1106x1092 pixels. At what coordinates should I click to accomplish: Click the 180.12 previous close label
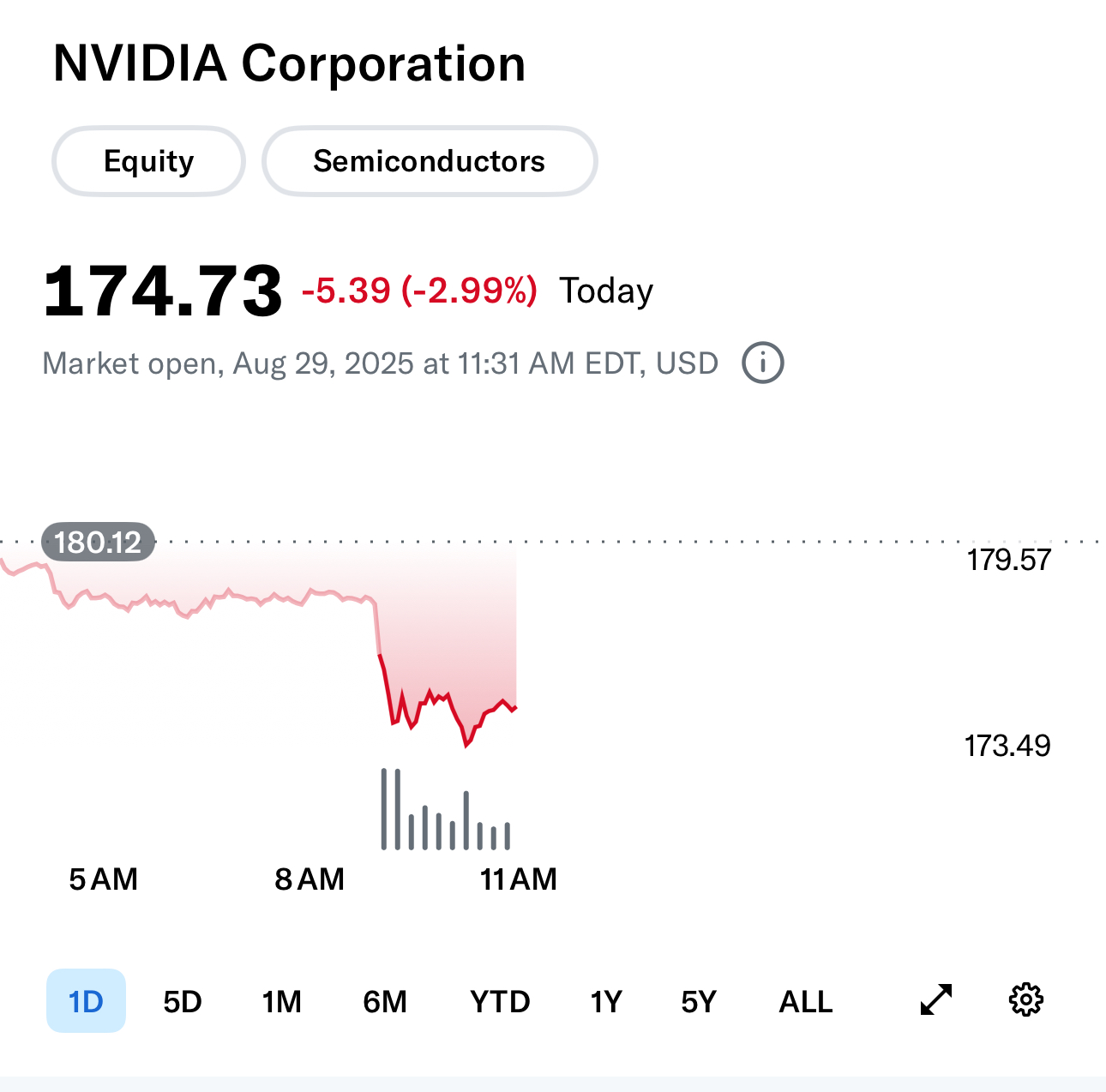coord(98,543)
